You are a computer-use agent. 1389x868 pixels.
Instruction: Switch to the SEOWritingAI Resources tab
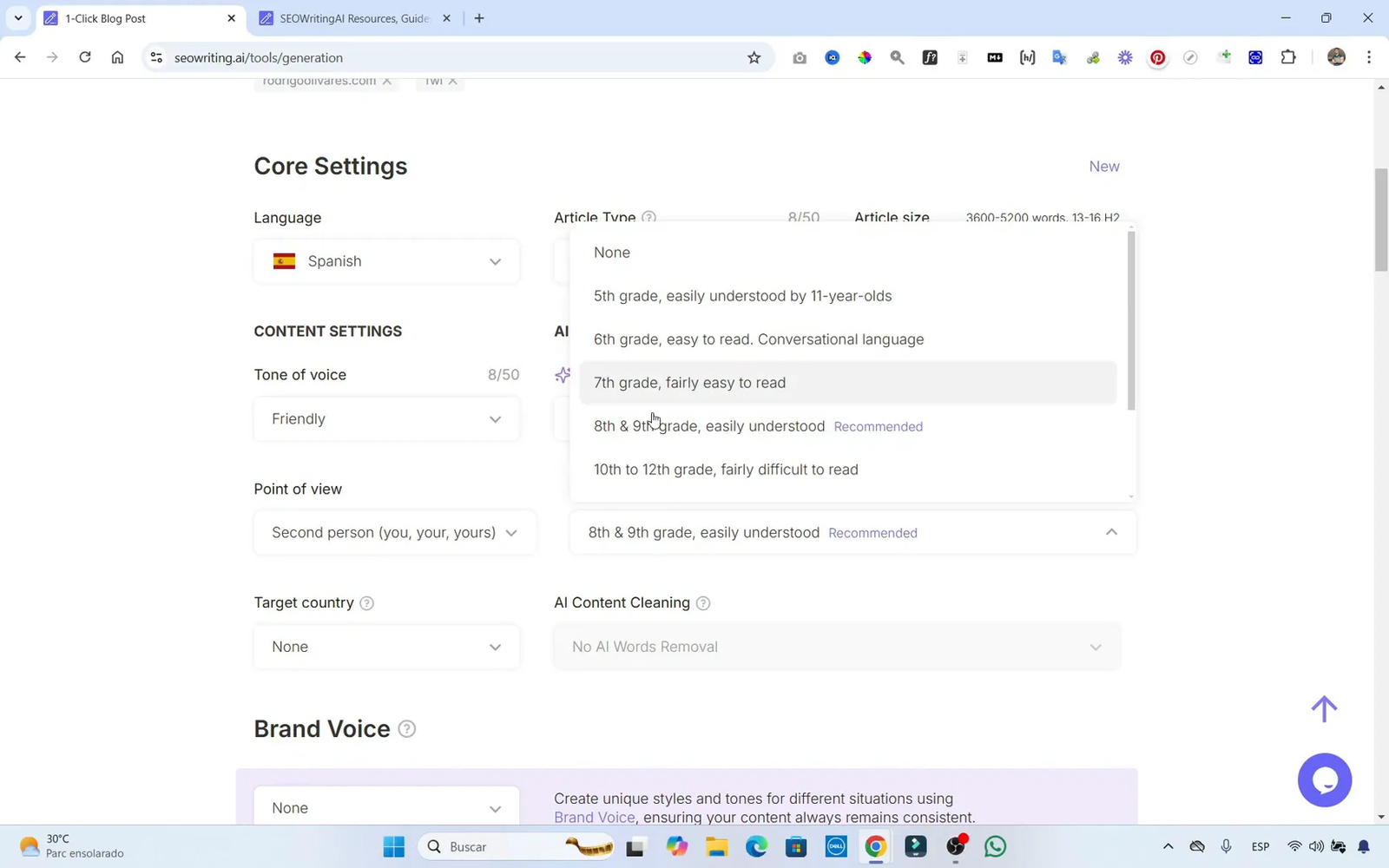click(x=347, y=17)
